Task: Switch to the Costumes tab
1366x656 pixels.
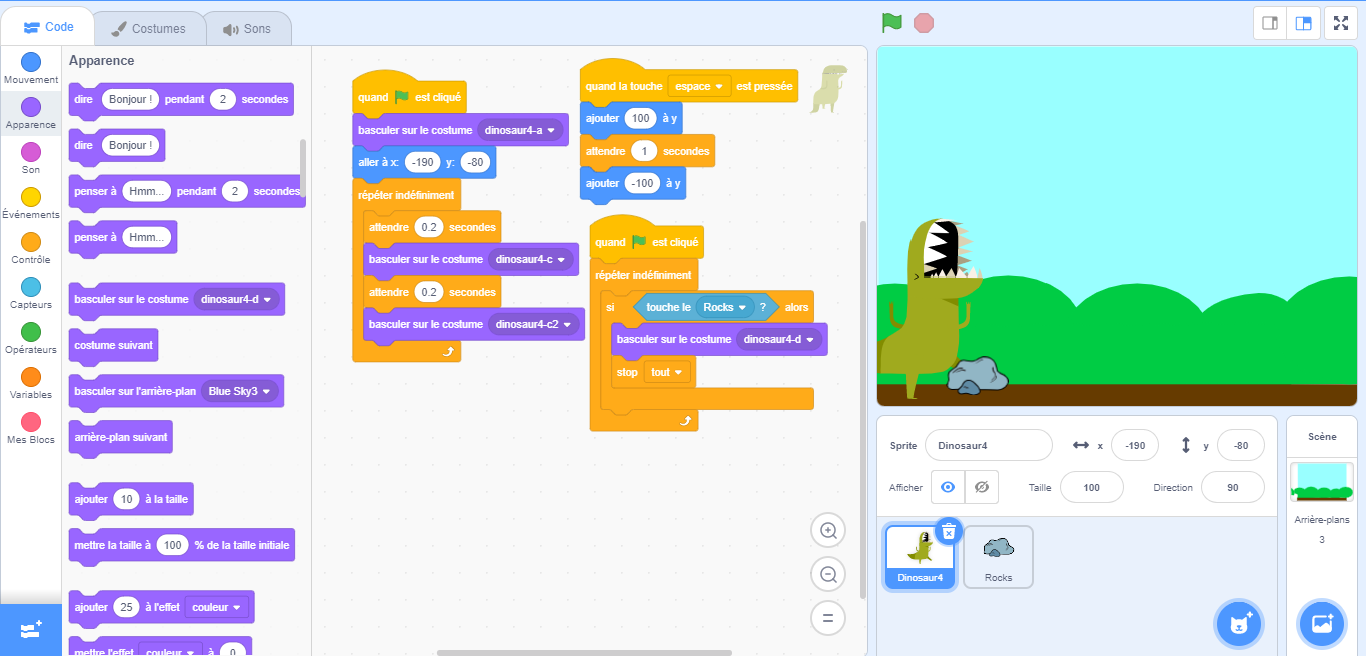Action: click(148, 29)
